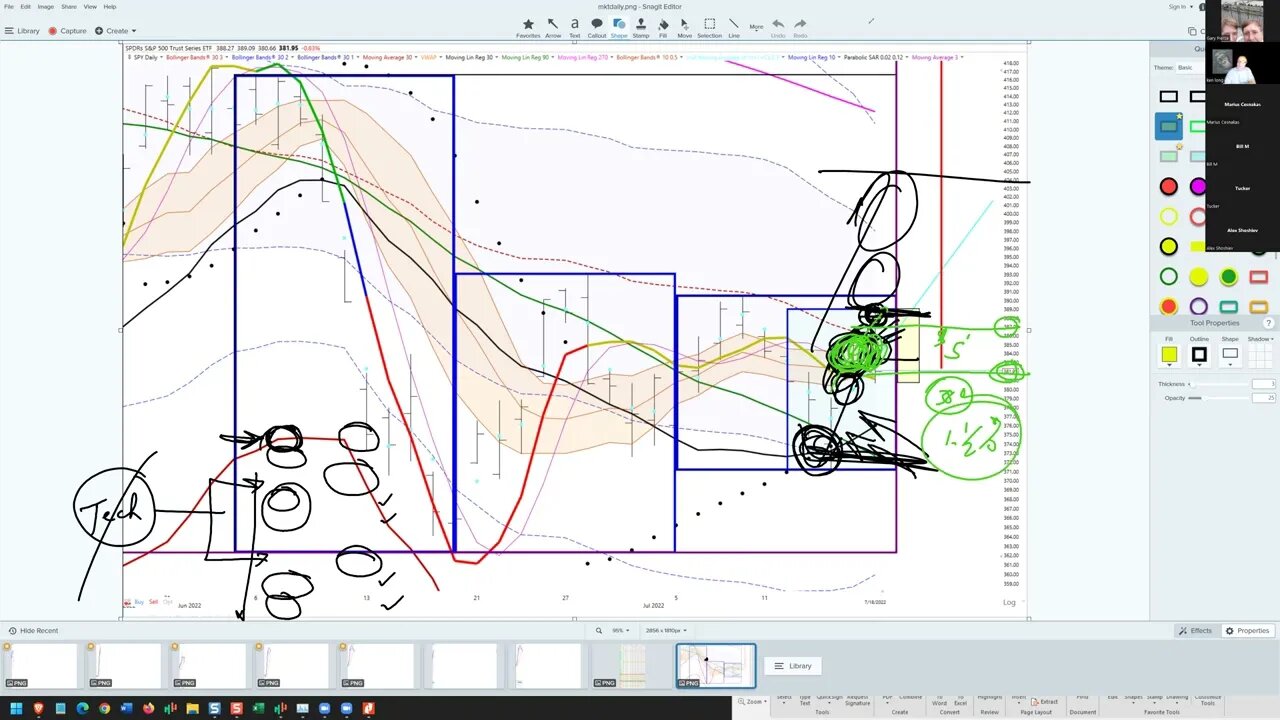Screen dimensions: 1280x720
Task: Click the Opacity value field
Action: tap(1264, 398)
